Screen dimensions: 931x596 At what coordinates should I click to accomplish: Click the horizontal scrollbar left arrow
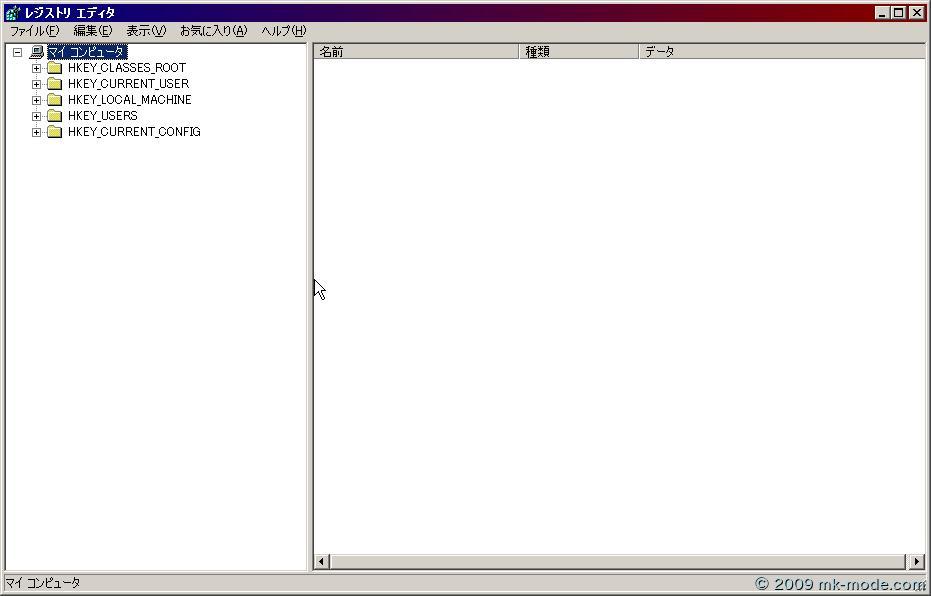tap(322, 562)
